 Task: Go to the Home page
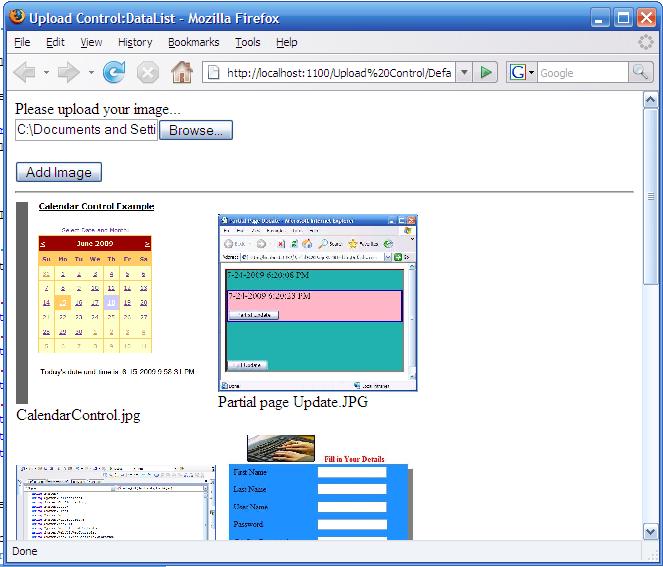pyautogui.click(x=182, y=72)
